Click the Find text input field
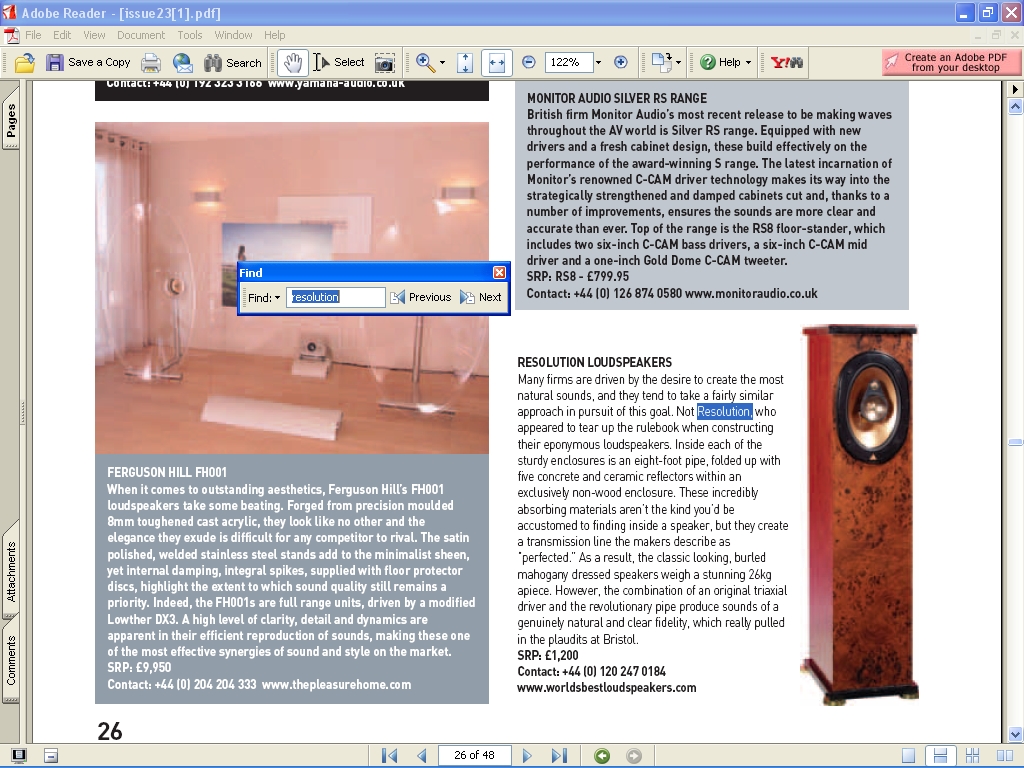 pyautogui.click(x=335, y=297)
